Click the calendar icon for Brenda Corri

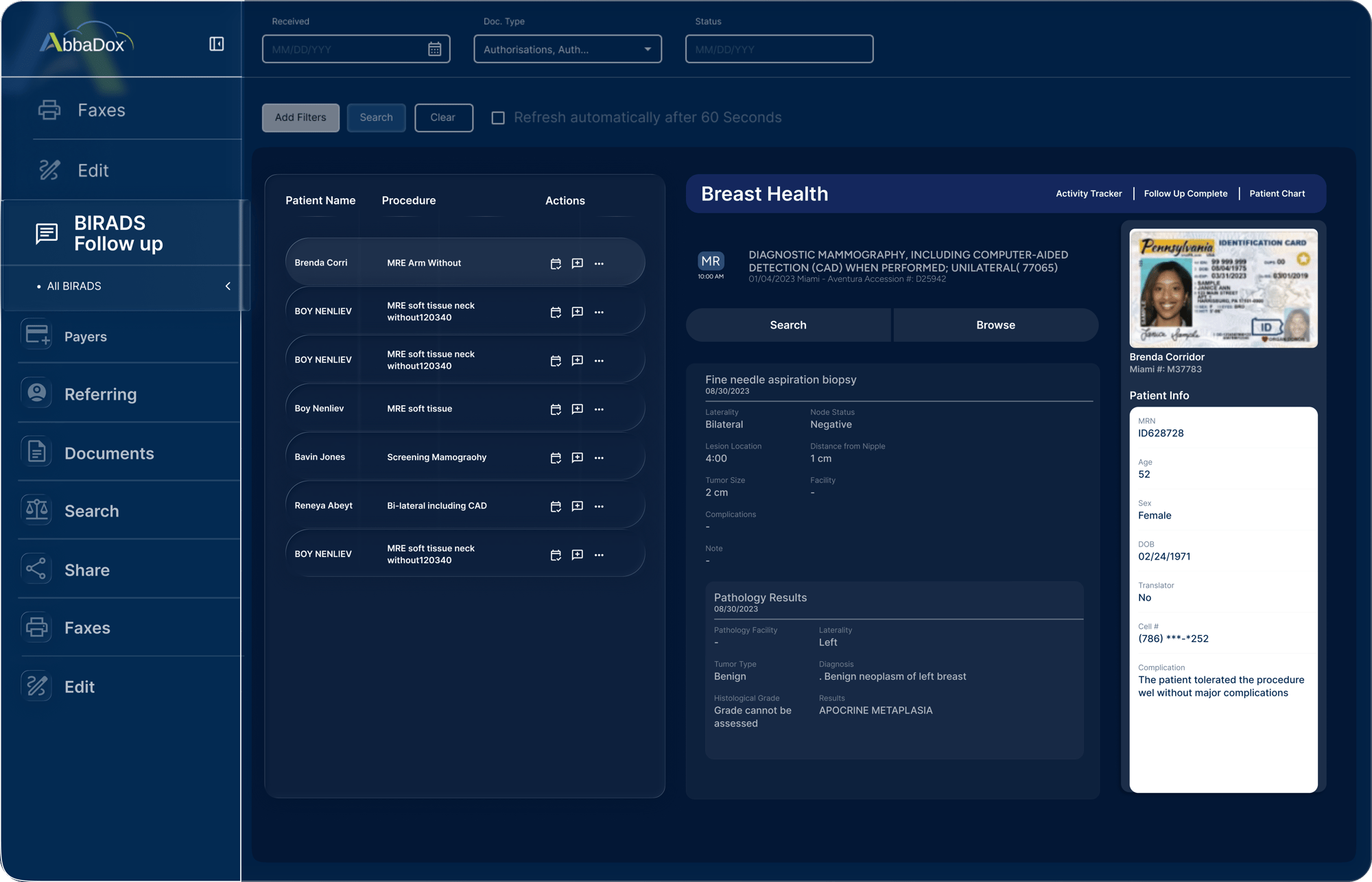pos(556,263)
